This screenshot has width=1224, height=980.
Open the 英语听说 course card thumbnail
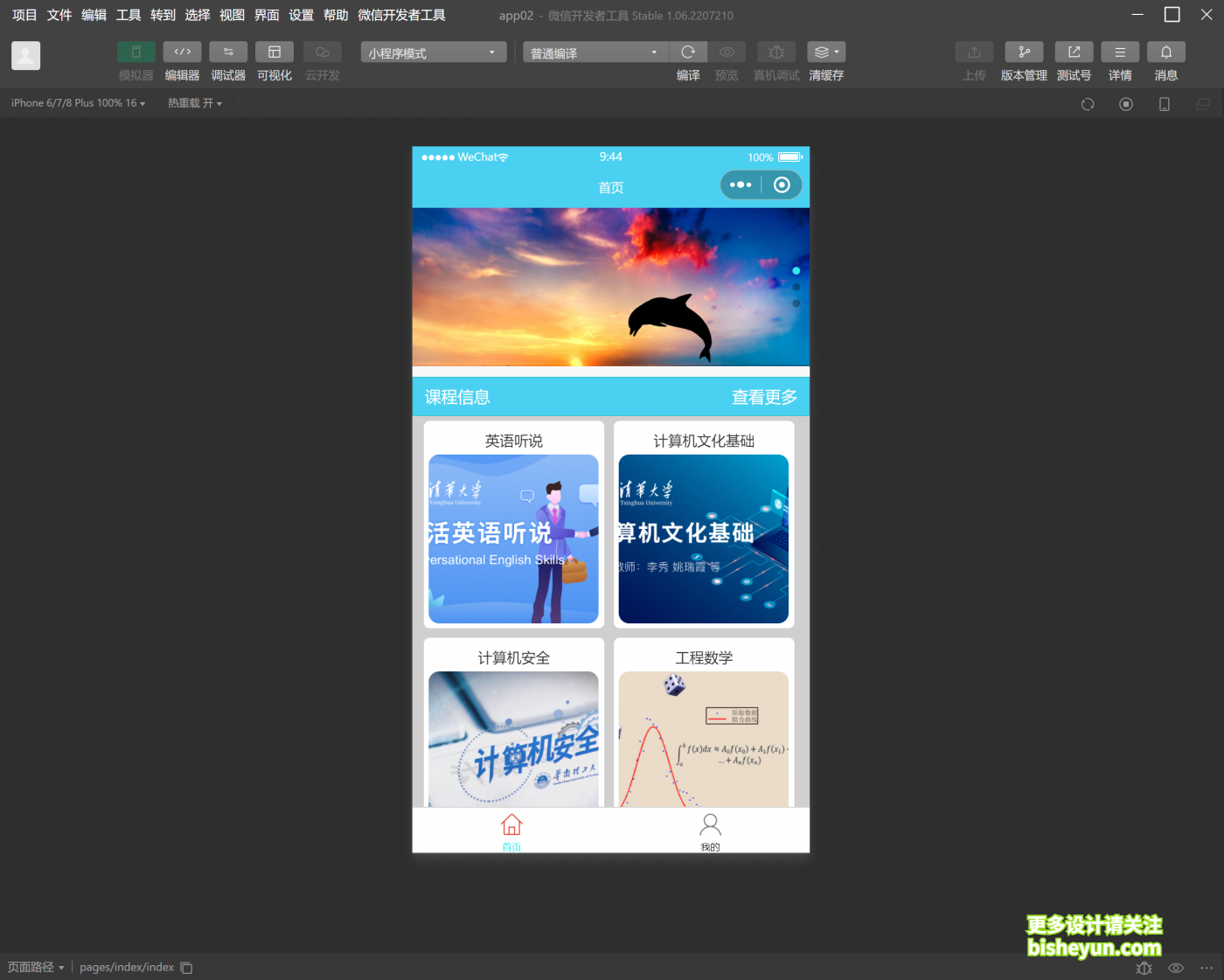coord(513,539)
